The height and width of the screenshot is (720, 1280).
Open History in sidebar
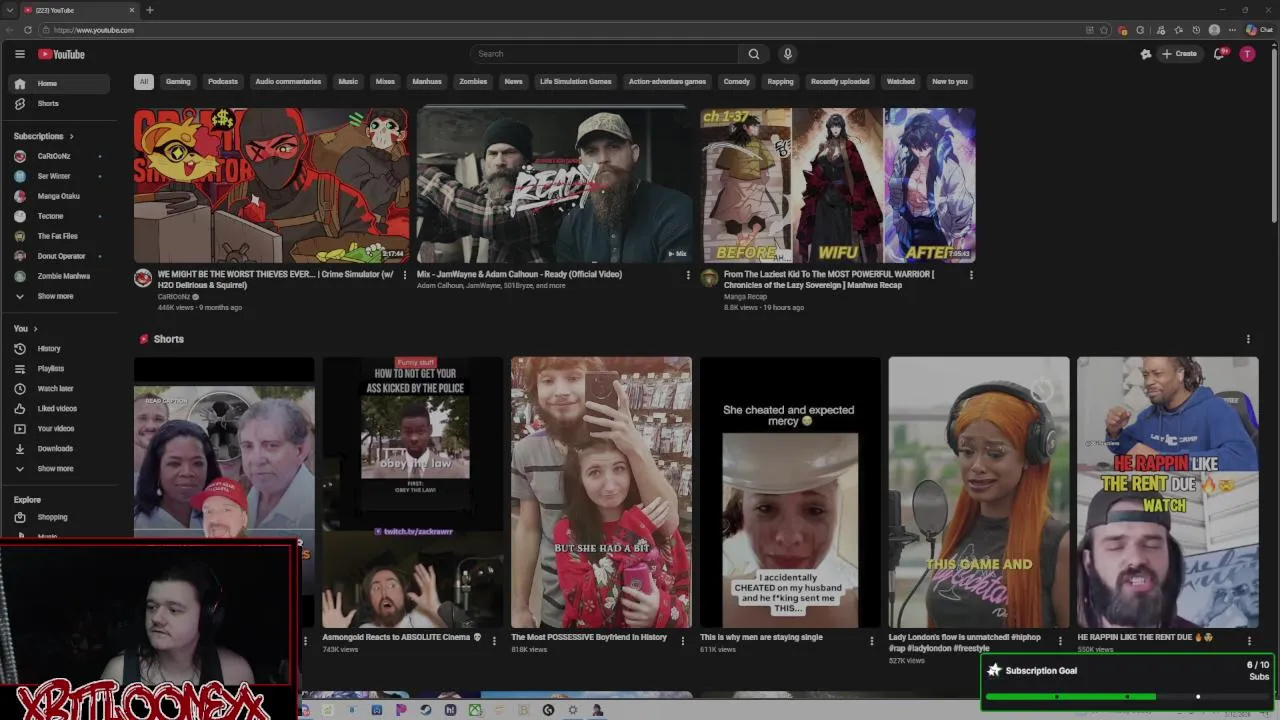[60, 349]
